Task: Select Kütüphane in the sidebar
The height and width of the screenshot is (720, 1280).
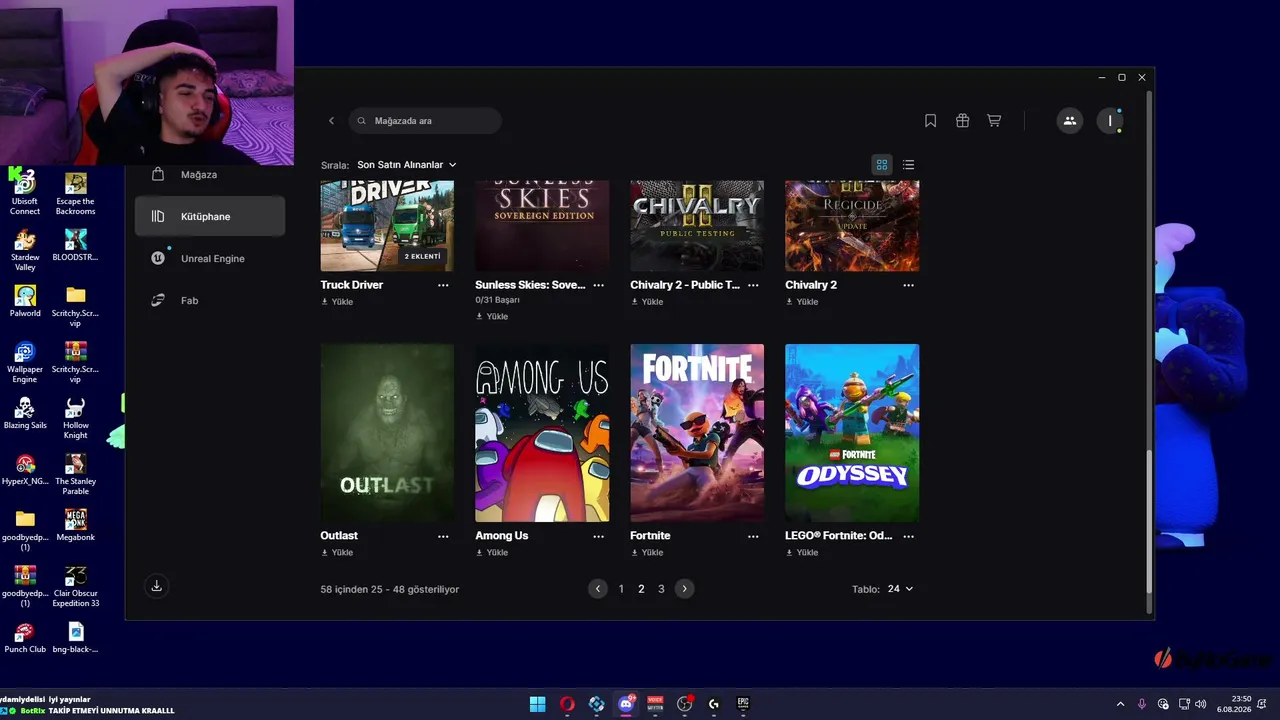Action: coord(210,217)
